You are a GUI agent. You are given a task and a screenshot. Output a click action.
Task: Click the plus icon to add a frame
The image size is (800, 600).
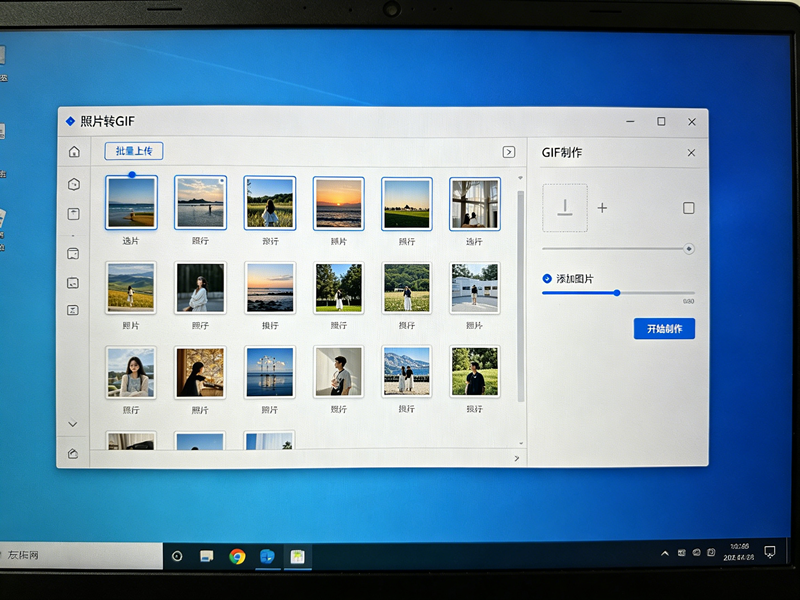pos(602,208)
